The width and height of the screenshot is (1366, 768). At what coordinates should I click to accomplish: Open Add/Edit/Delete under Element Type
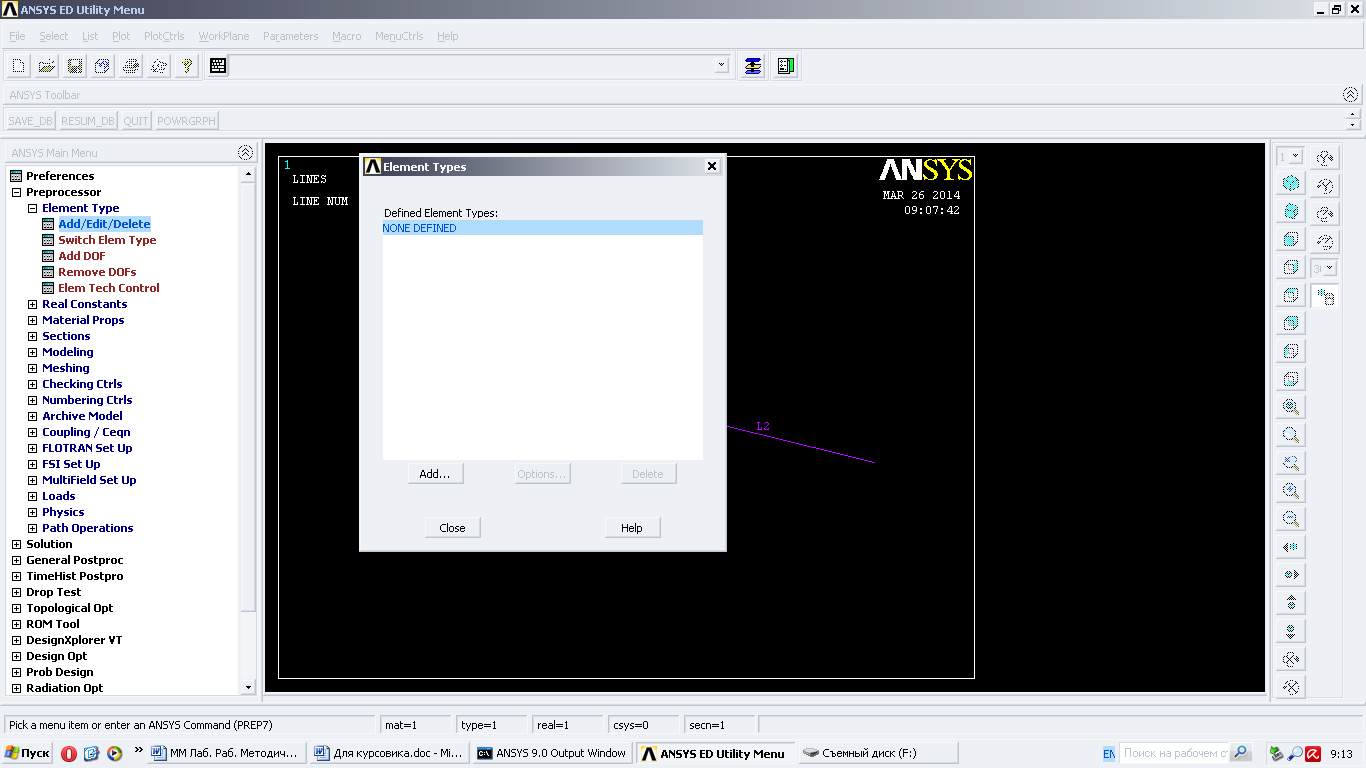(x=104, y=224)
